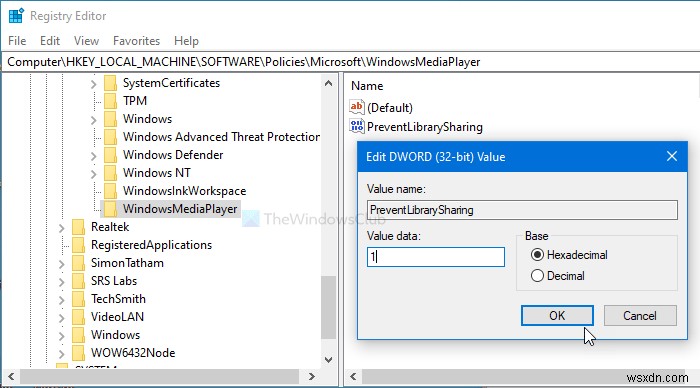The image size is (700, 388).
Task: Open the Edit menu
Action: click(50, 41)
